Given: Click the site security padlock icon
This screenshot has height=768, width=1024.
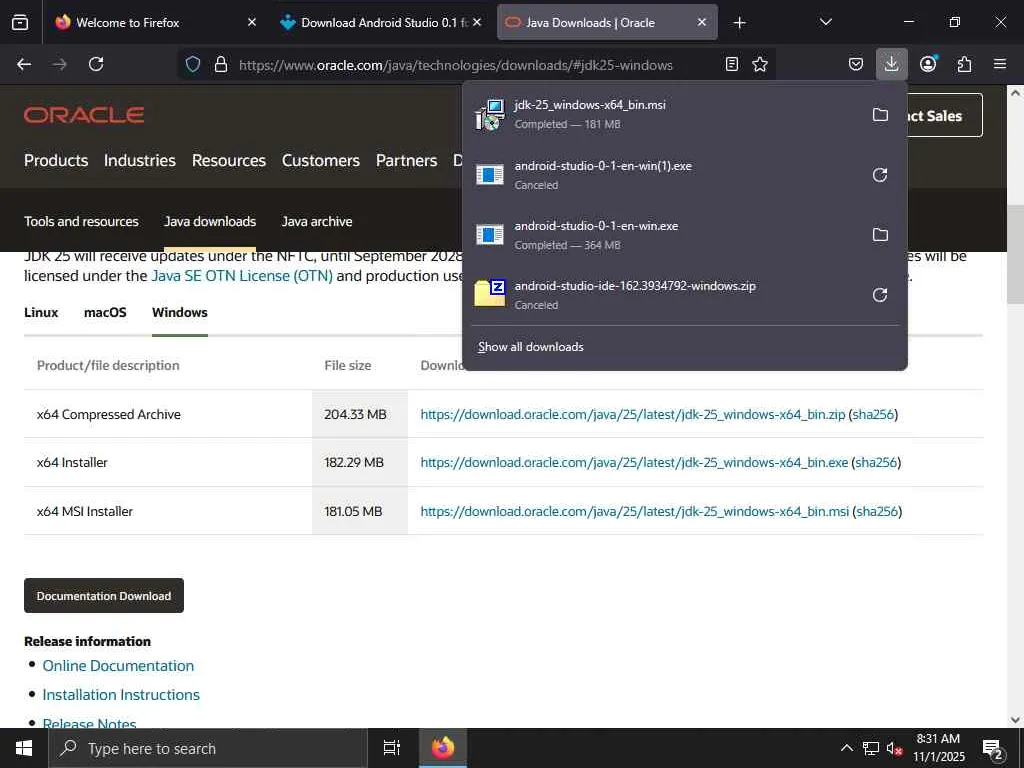Looking at the screenshot, I should (221, 64).
